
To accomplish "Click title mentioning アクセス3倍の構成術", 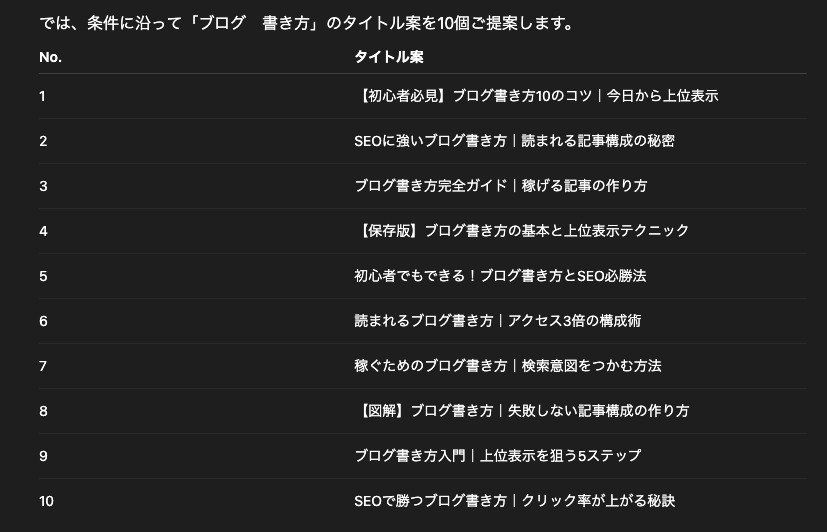I will [x=497, y=321].
